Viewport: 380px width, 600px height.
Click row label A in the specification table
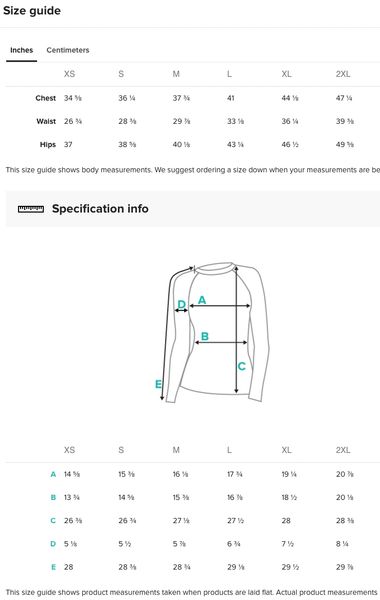(x=53, y=474)
